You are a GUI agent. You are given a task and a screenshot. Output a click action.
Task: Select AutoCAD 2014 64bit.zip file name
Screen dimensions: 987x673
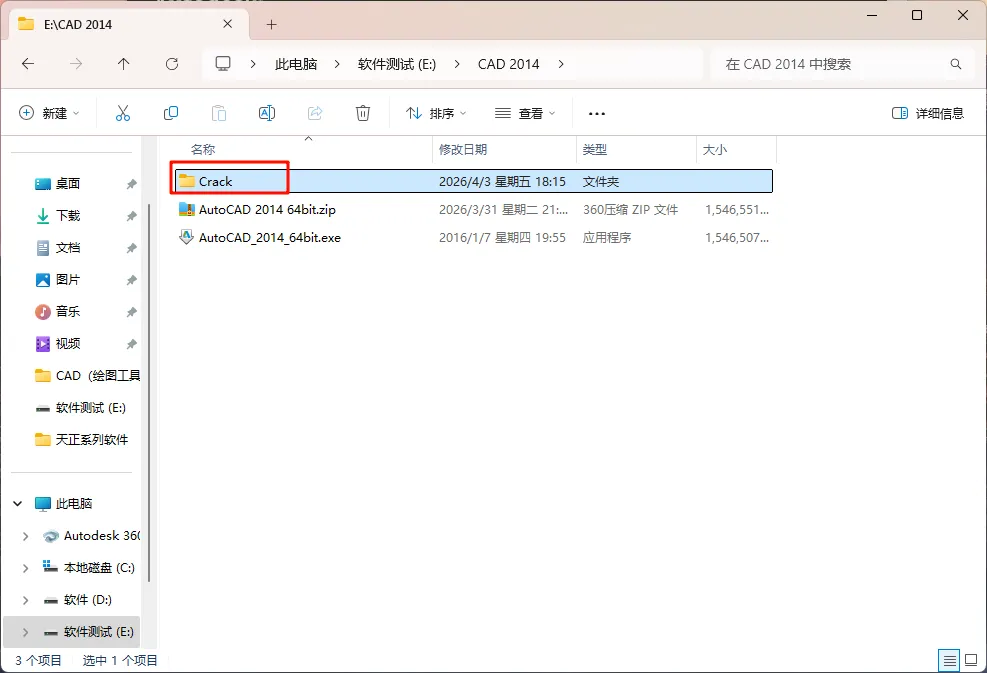click(x=267, y=210)
